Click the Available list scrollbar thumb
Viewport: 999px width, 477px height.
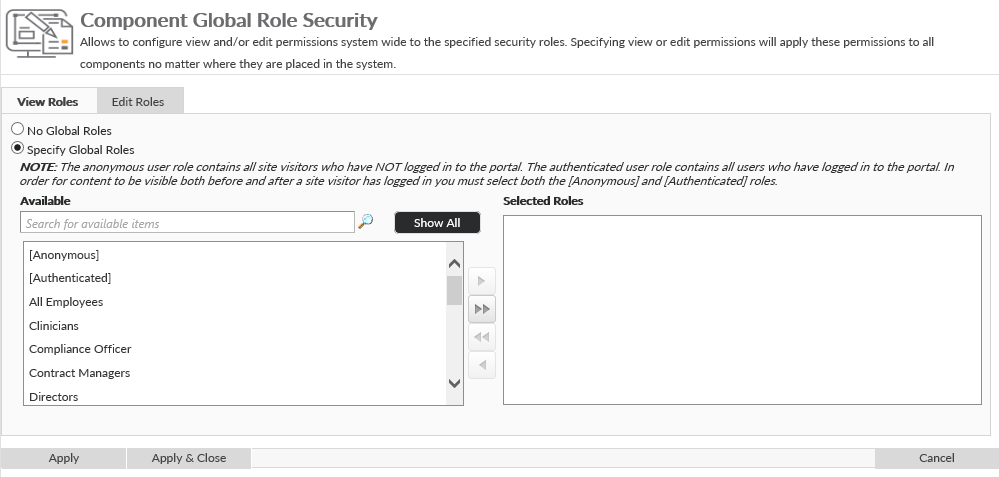pos(454,290)
